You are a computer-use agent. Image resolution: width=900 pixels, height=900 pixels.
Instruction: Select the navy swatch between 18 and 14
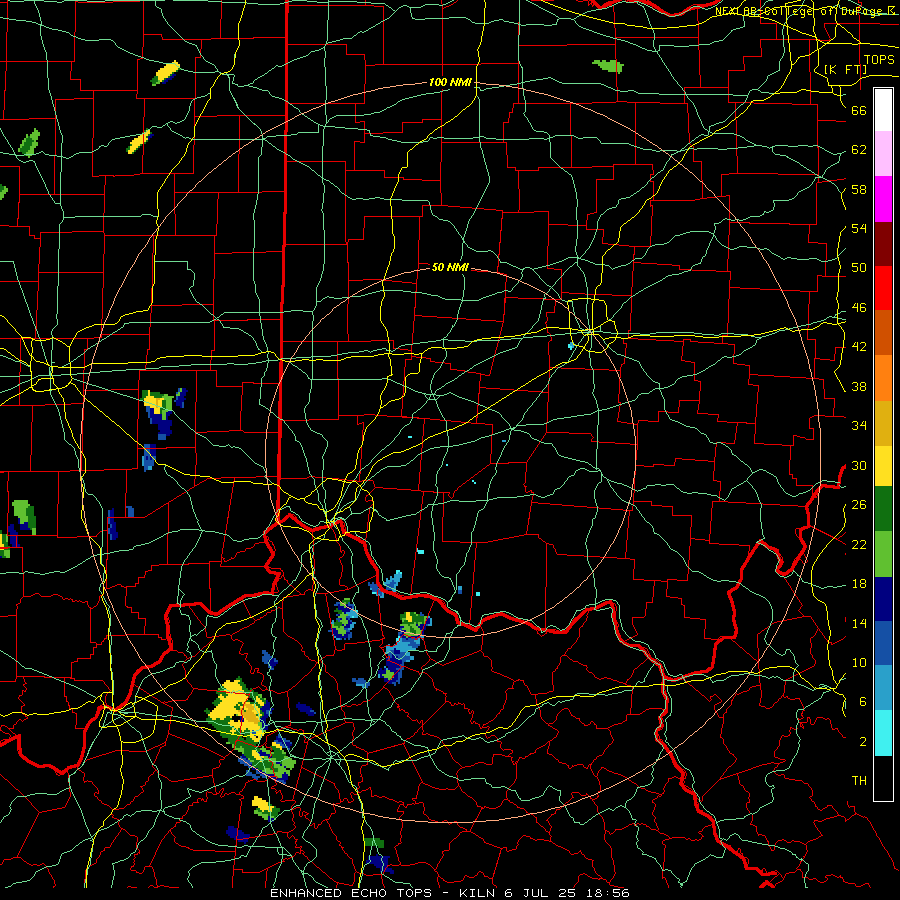883,599
